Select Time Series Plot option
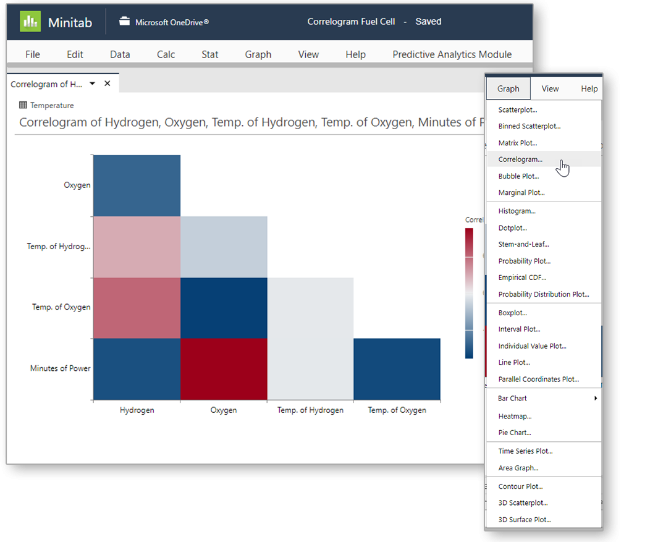The width and height of the screenshot is (658, 542). point(525,451)
